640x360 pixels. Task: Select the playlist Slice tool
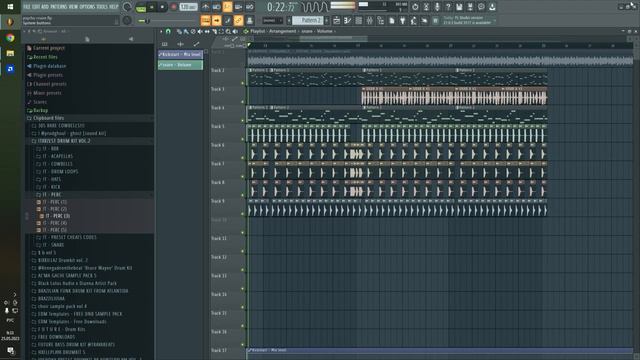click(214, 31)
